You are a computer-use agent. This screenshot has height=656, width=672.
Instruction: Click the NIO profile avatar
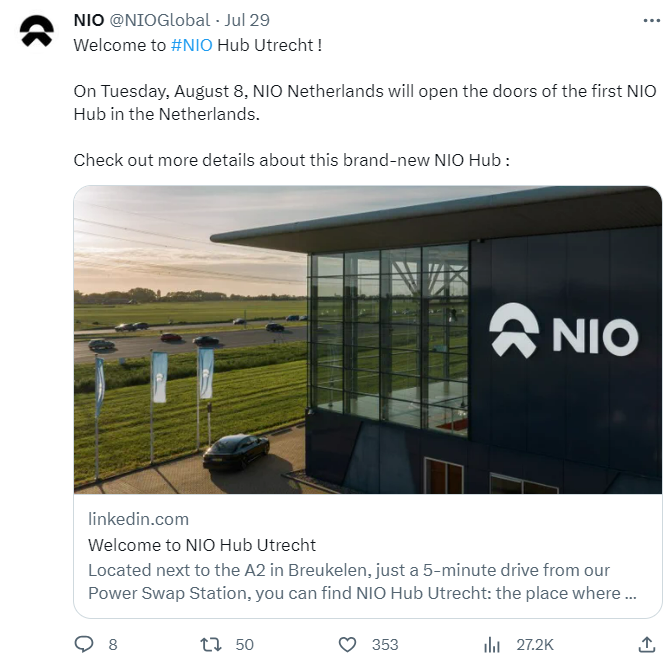(x=37, y=31)
